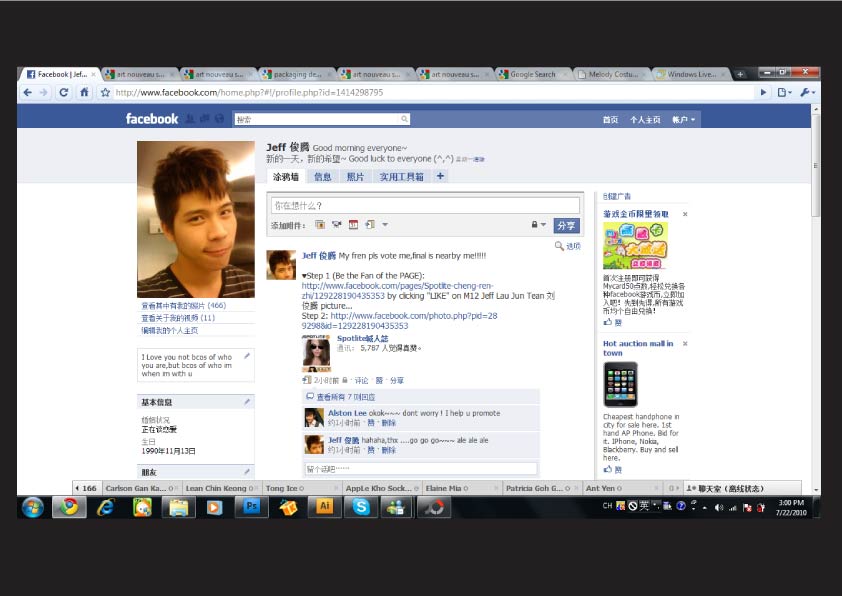The image size is (842, 596).
Task: Expand more attachment options arrow
Action: point(385,224)
